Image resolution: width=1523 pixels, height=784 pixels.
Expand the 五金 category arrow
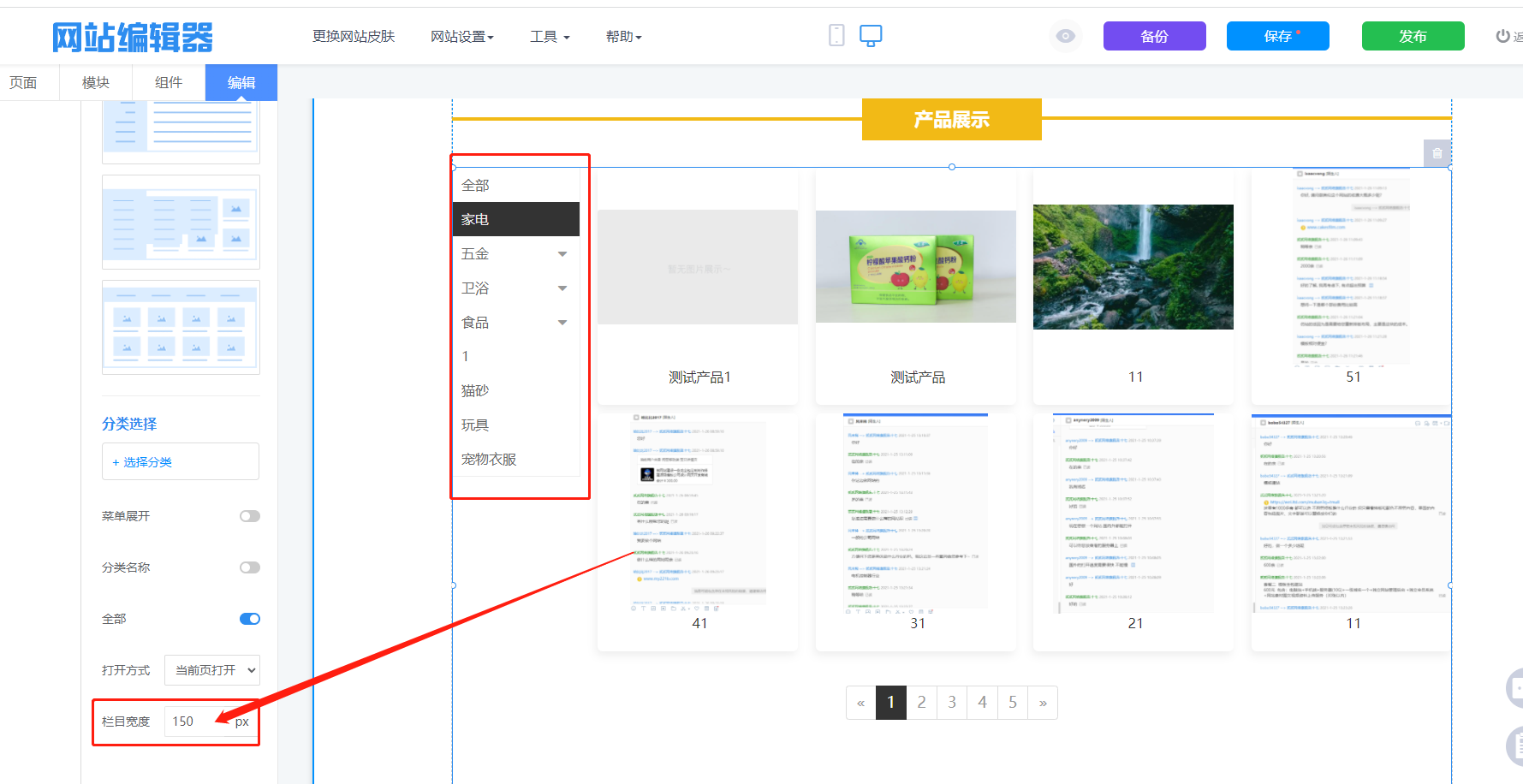click(x=562, y=254)
